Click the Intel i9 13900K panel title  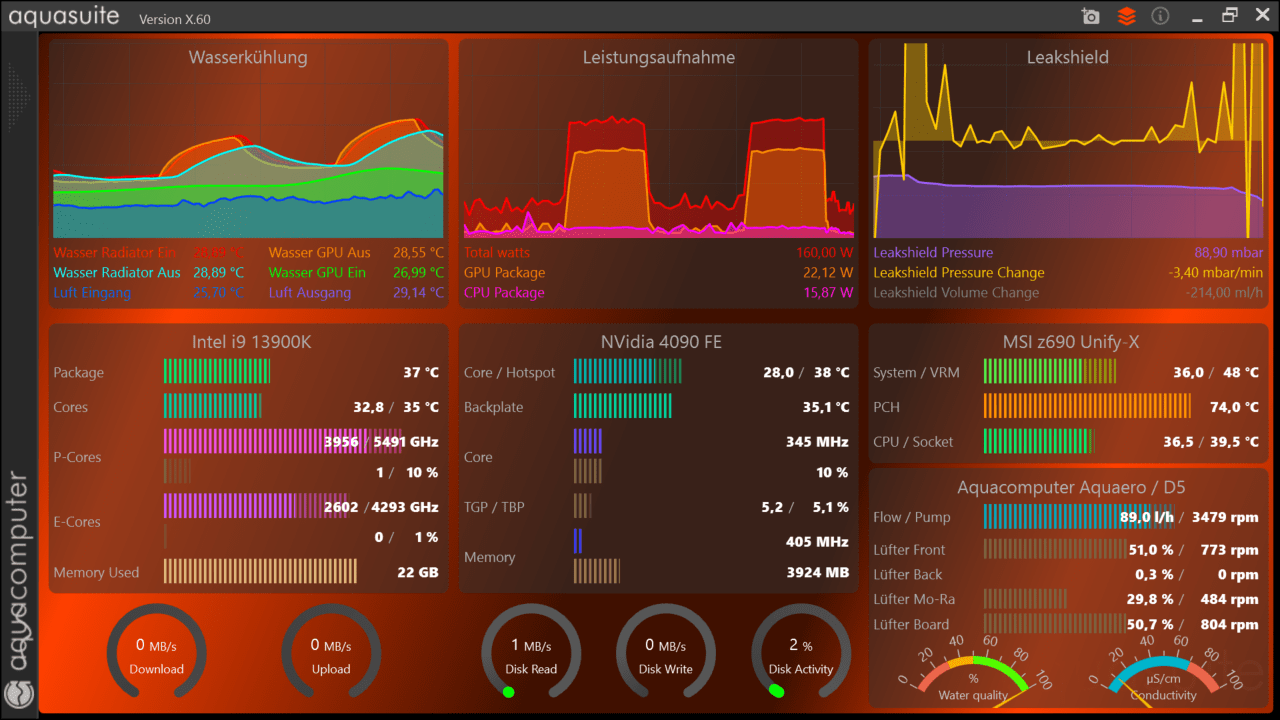[x=252, y=342]
